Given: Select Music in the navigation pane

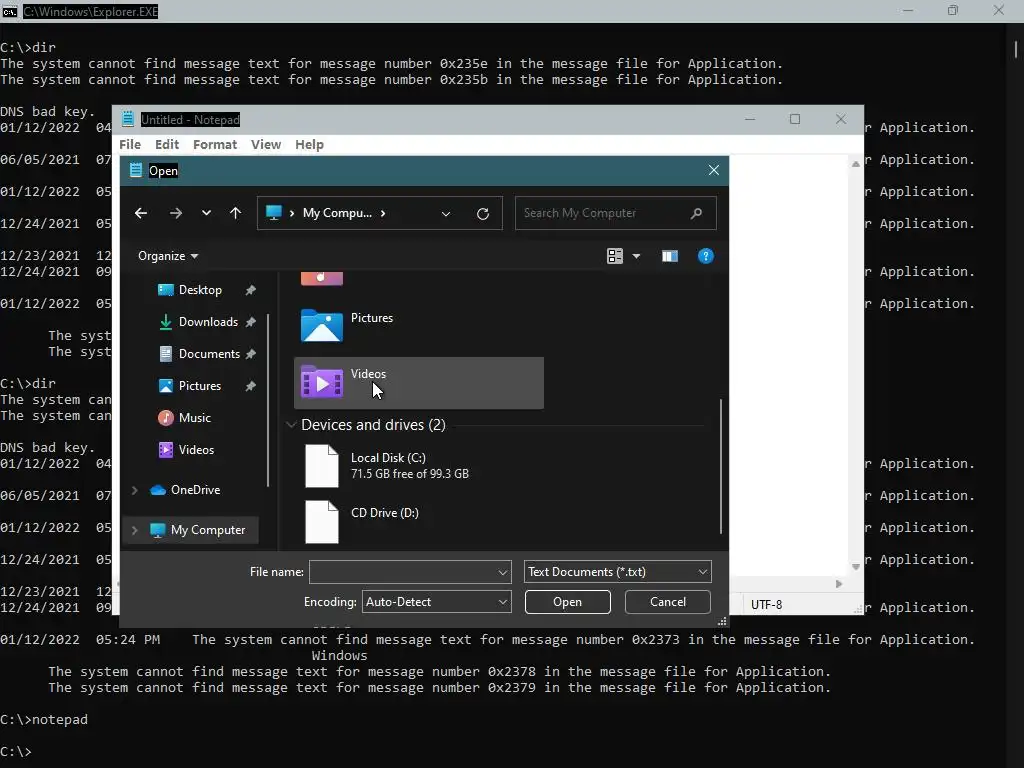Looking at the screenshot, I should (195, 418).
